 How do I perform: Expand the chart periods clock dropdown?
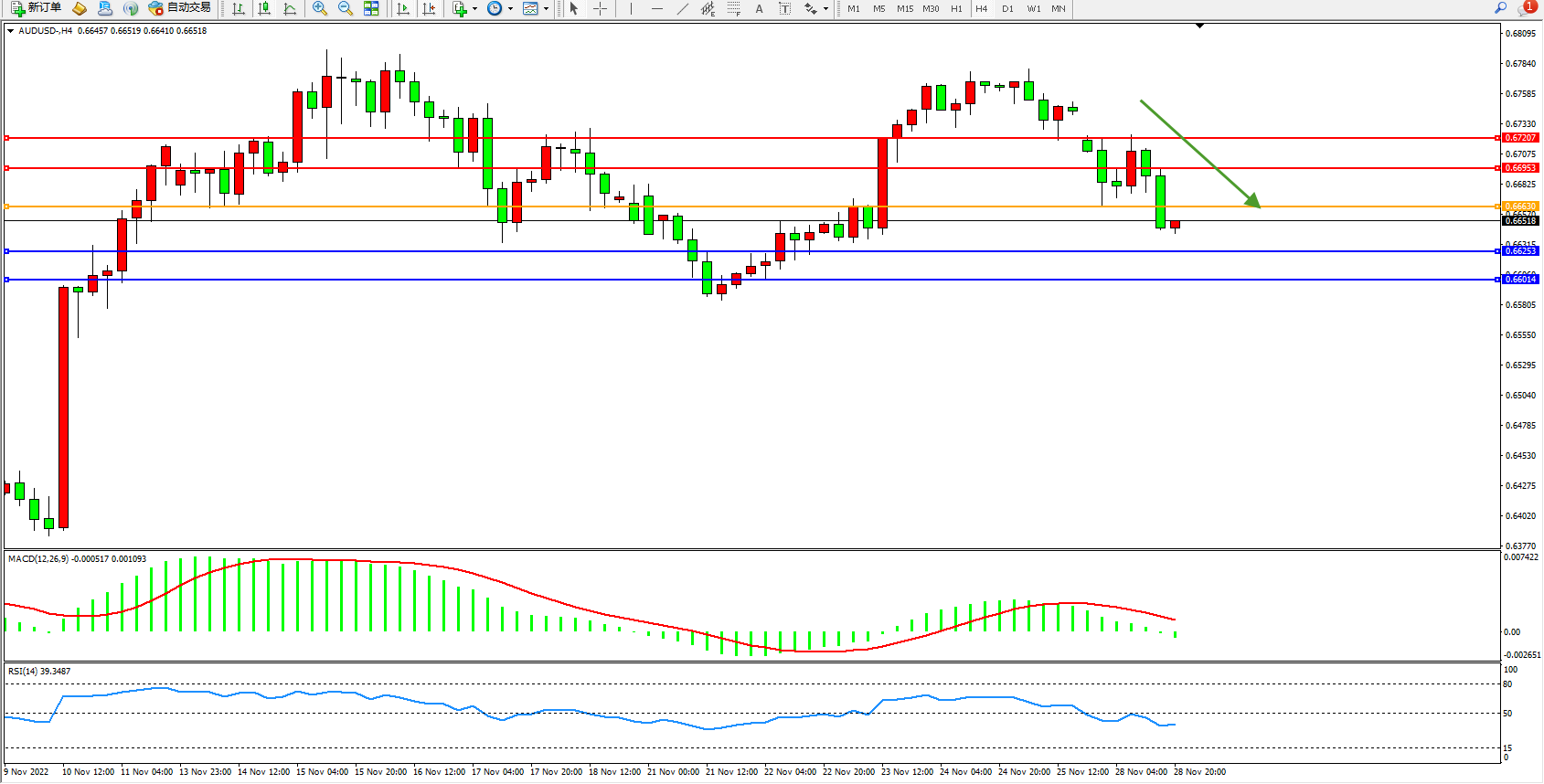click(x=510, y=8)
